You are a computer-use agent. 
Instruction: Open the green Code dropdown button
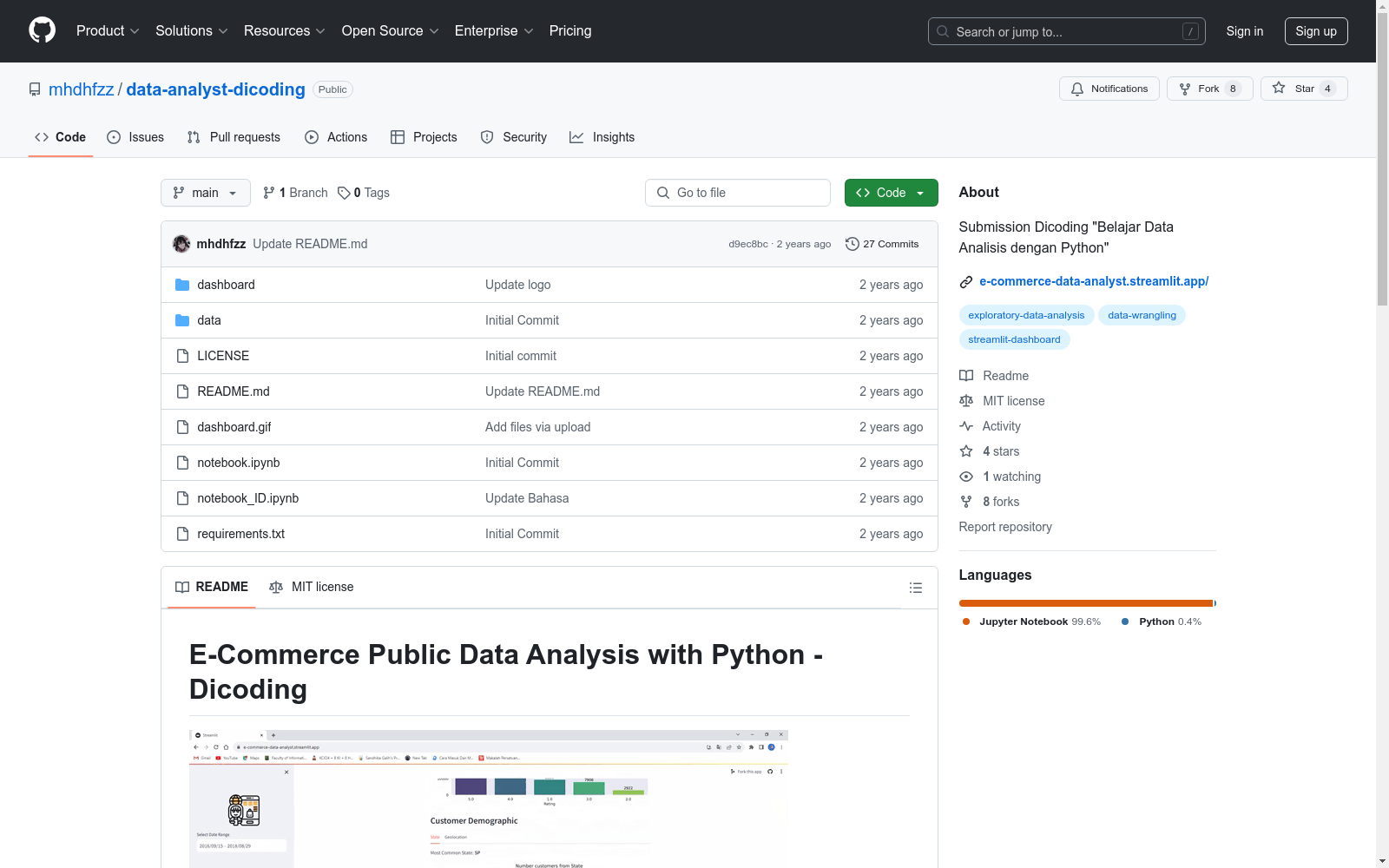891,193
